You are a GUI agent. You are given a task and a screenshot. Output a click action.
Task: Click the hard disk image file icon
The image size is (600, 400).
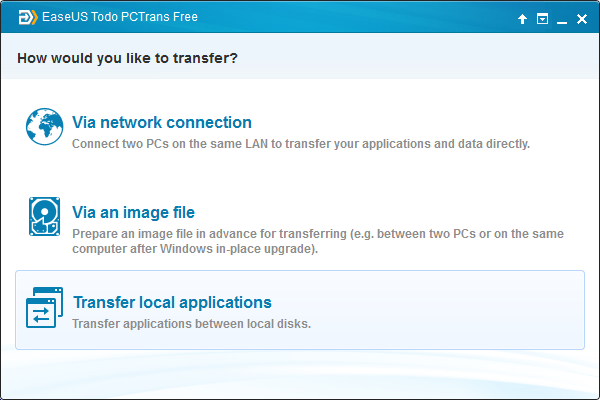coord(44,217)
